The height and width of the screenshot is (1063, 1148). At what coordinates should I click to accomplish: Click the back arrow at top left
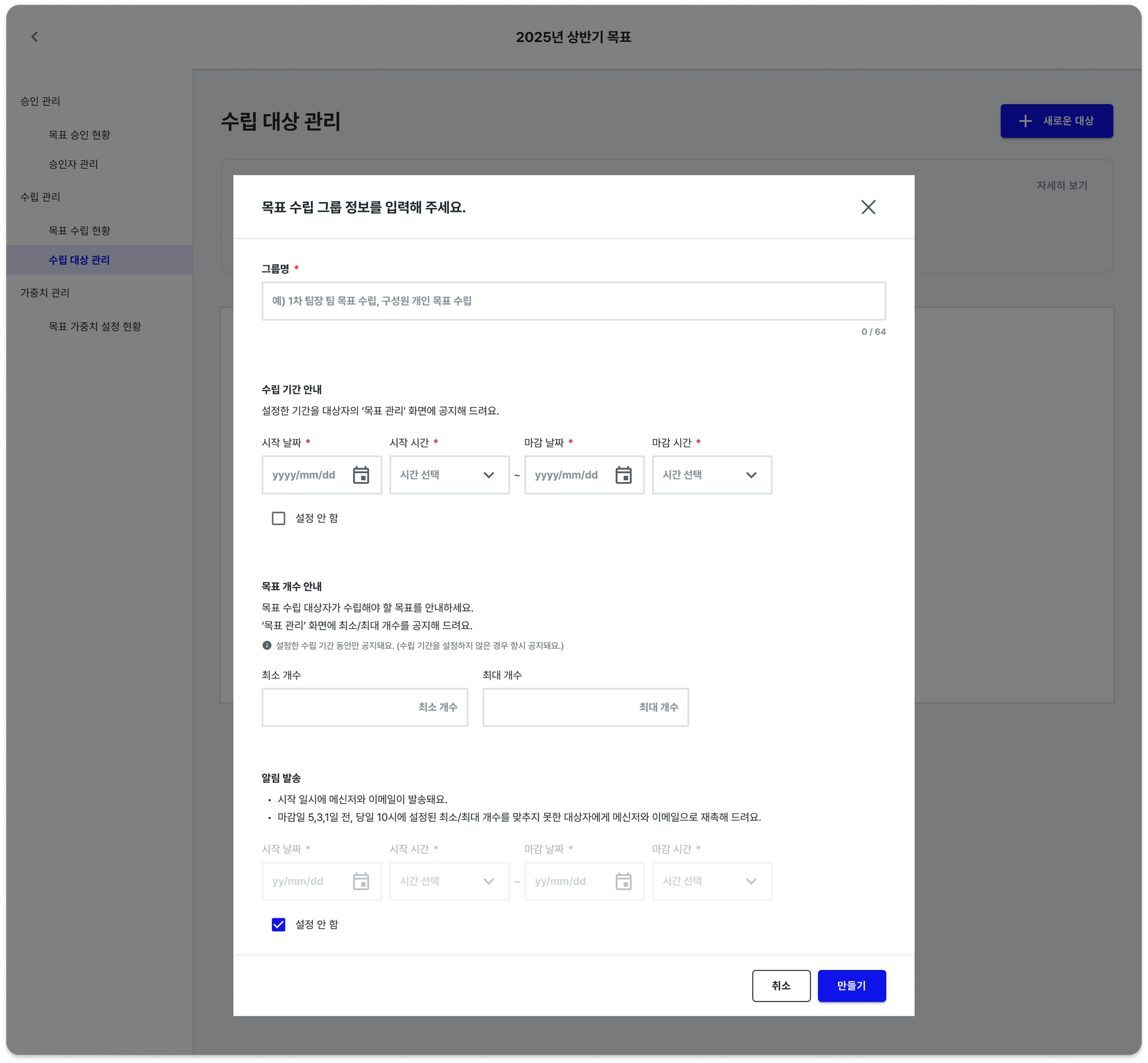(34, 36)
